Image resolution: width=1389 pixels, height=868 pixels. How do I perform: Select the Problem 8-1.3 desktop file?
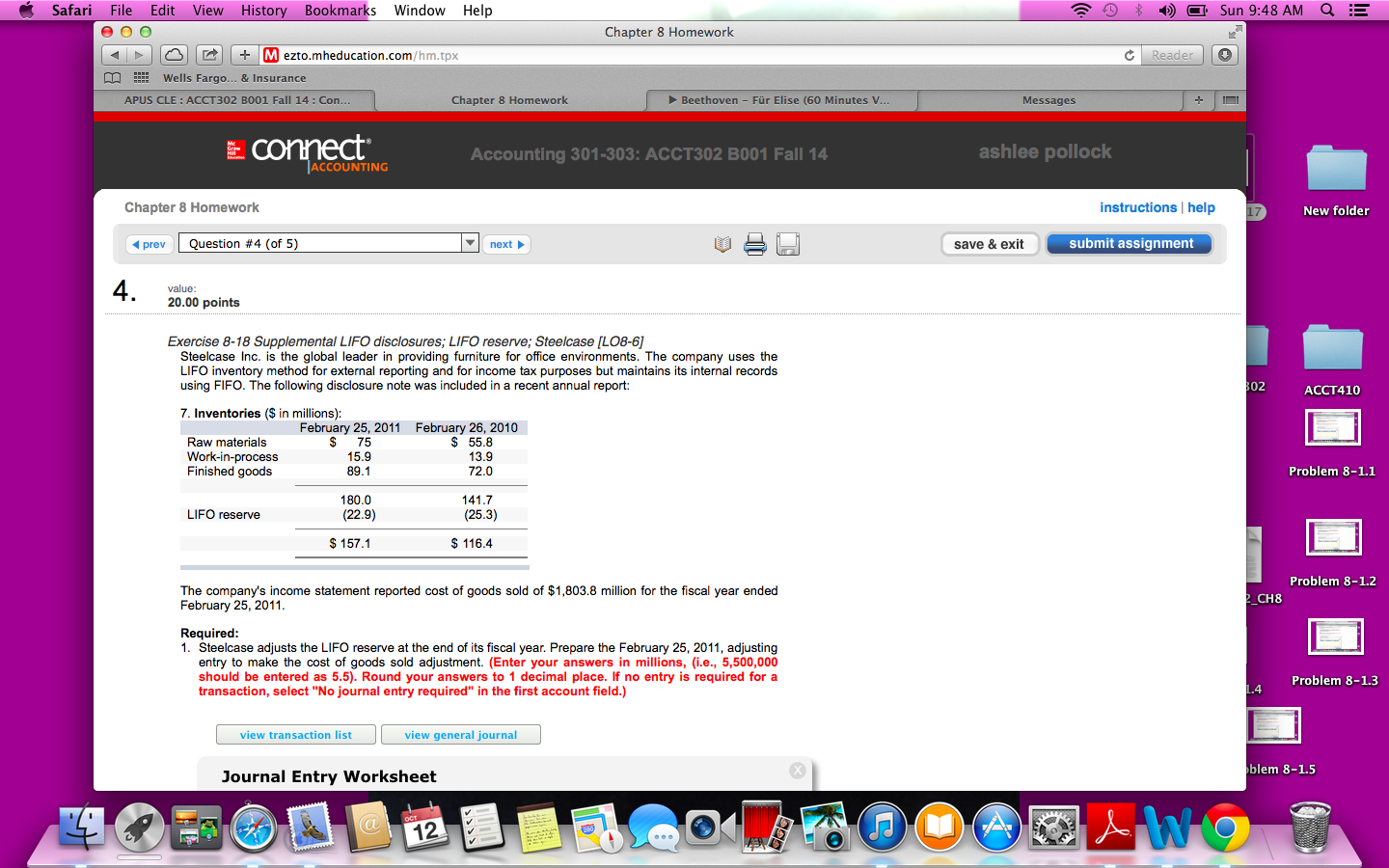(1335, 652)
